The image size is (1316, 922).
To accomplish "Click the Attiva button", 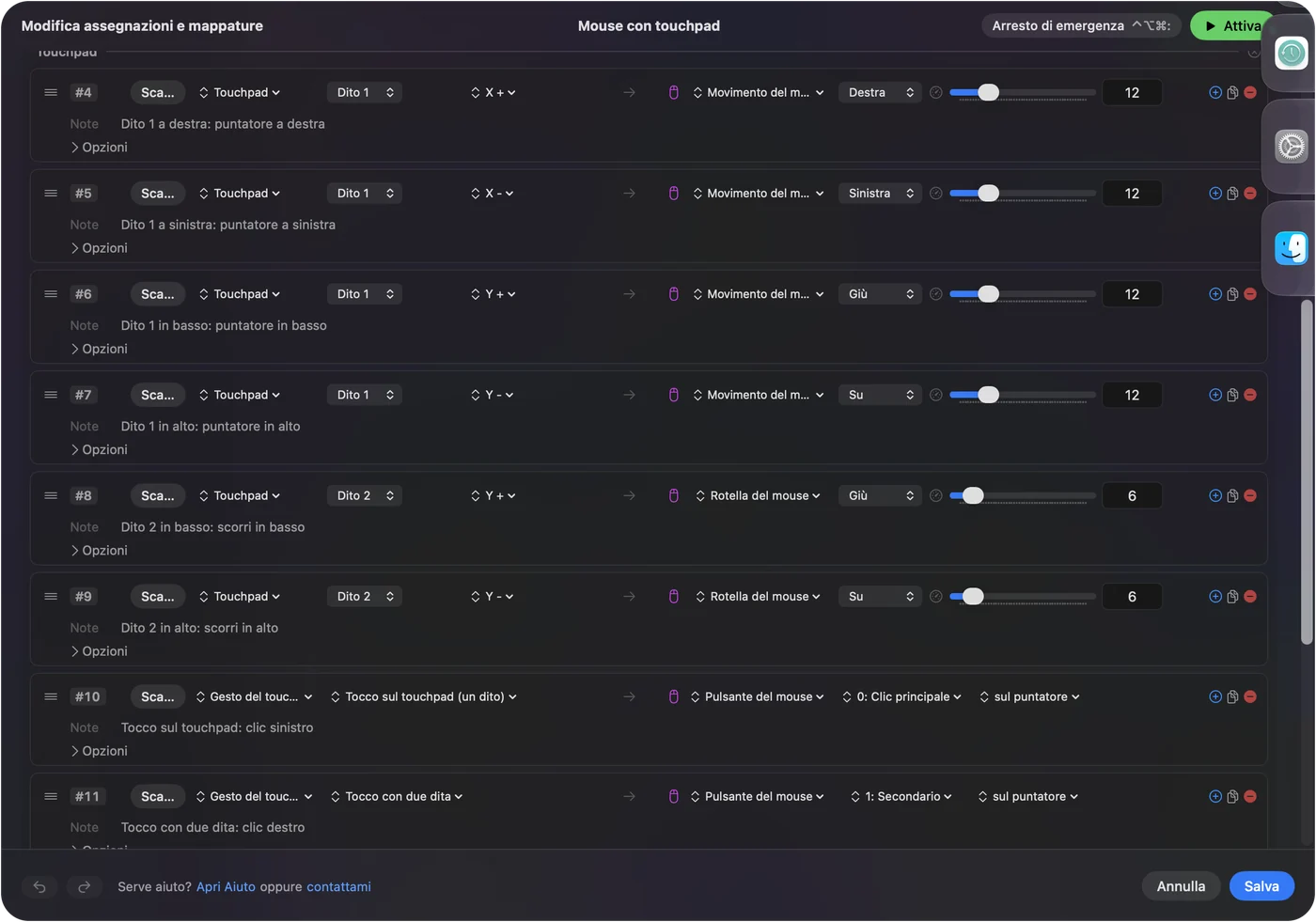I will pyautogui.click(x=1232, y=26).
